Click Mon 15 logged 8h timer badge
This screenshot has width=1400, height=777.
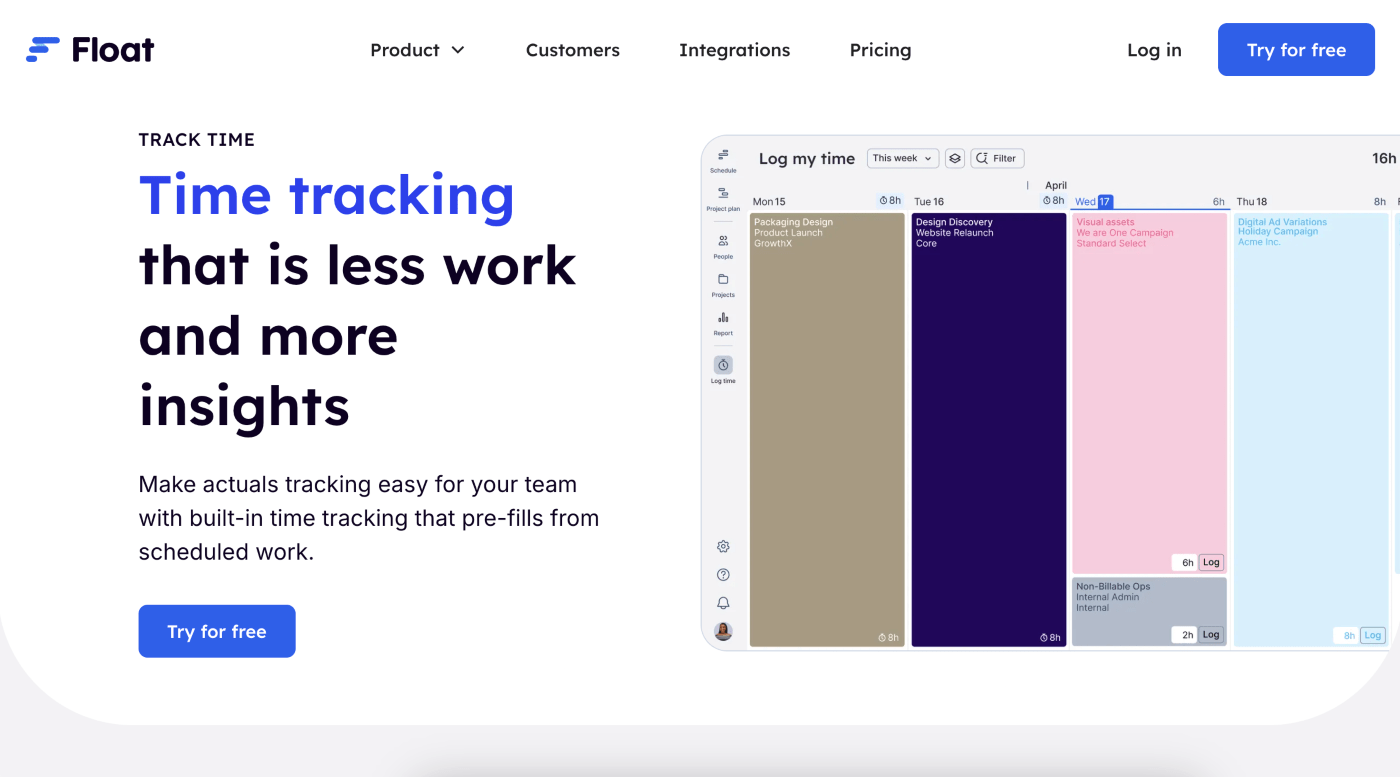pyautogui.click(x=890, y=201)
